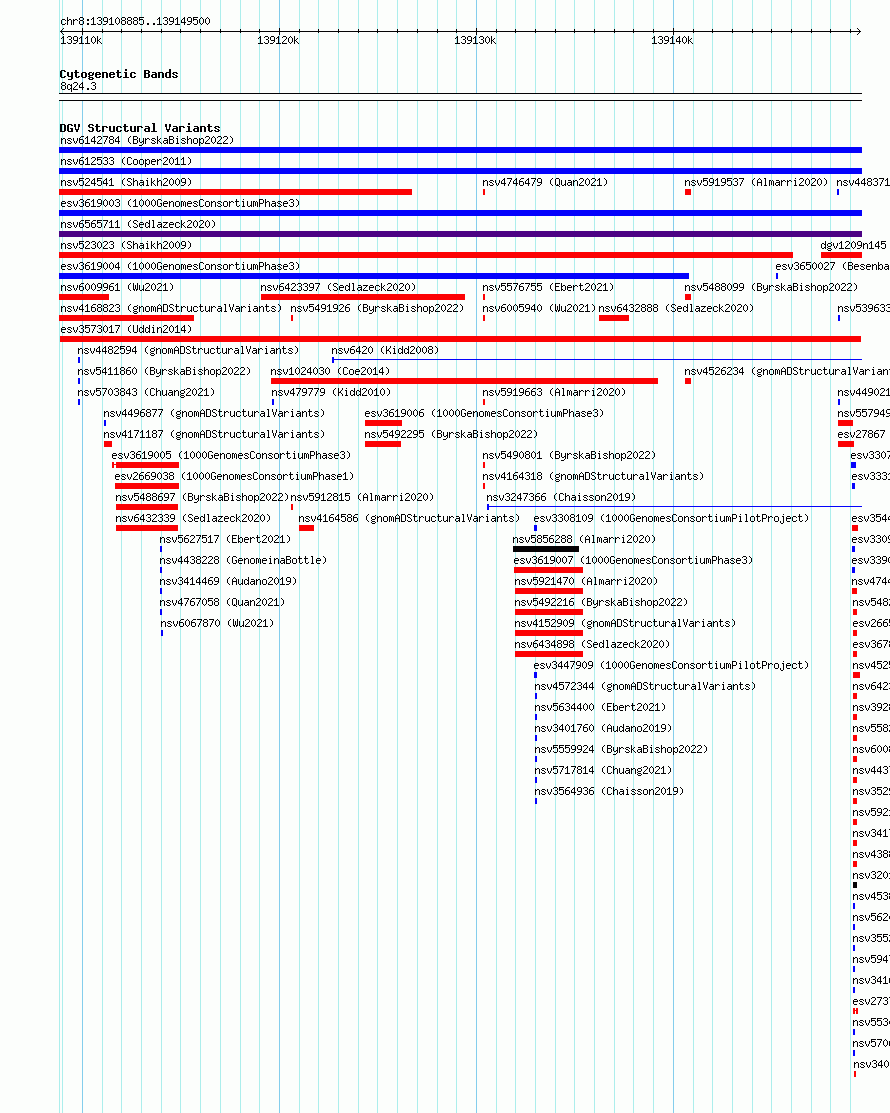Image resolution: width=890 pixels, height=1113 pixels.
Task: Click nsv4171187 gnomADStructuralVariants label
Action: [214, 434]
